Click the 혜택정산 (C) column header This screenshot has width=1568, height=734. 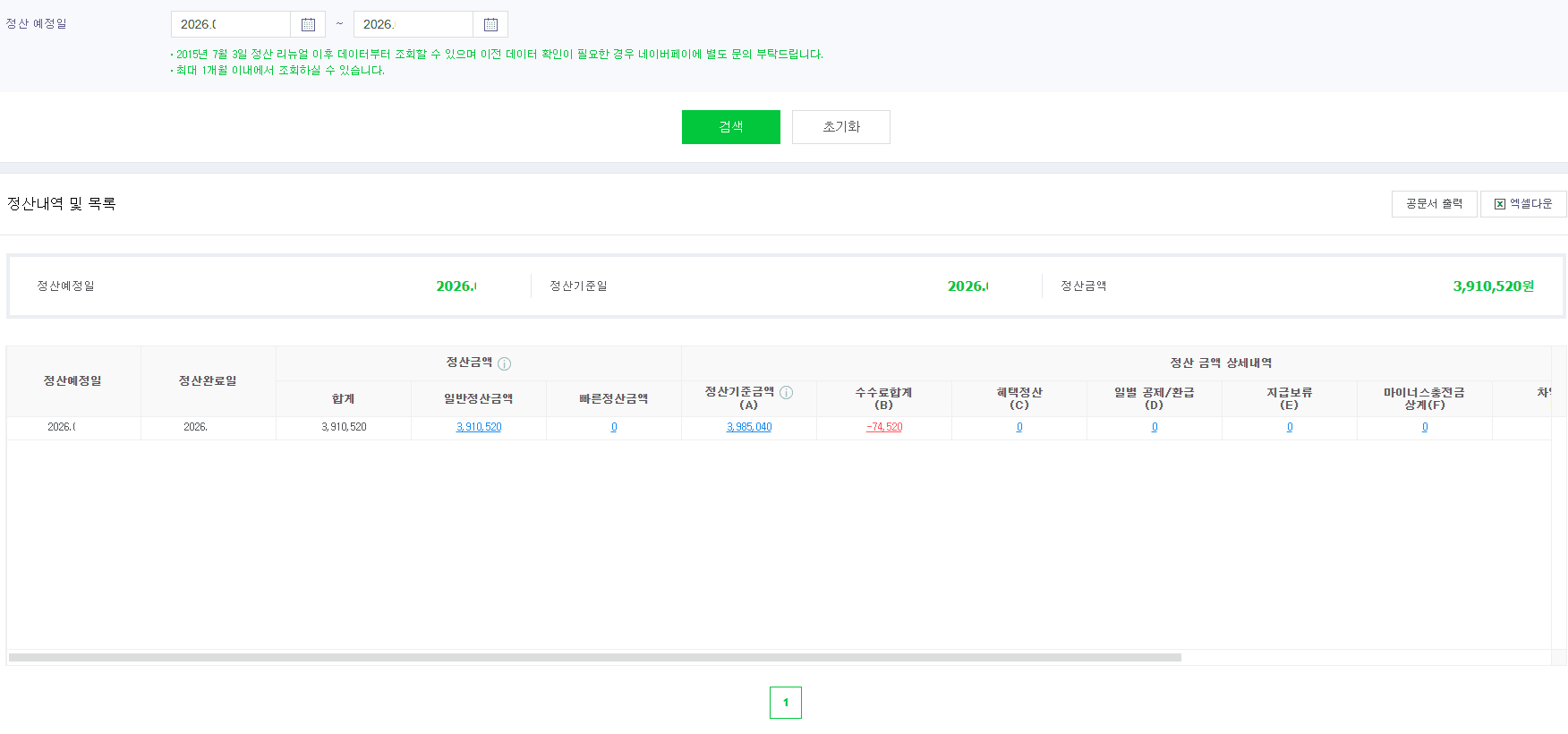[x=1019, y=398]
